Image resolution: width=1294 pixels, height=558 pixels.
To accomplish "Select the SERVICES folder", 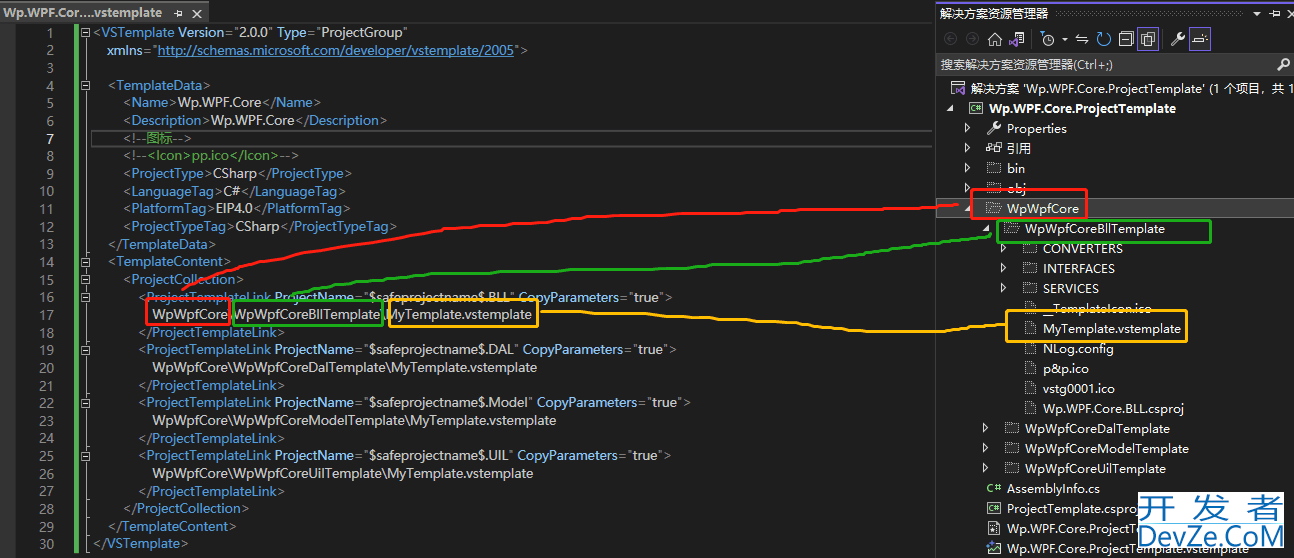I will point(1060,288).
